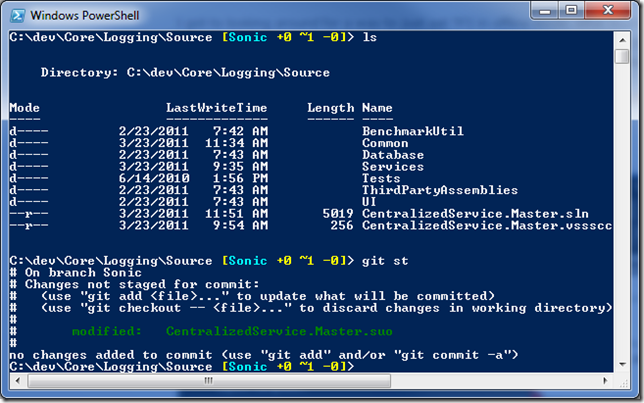This screenshot has width=644, height=403.
Task: Click the modified CentralizedService.Master.suo entry
Action: point(279,332)
